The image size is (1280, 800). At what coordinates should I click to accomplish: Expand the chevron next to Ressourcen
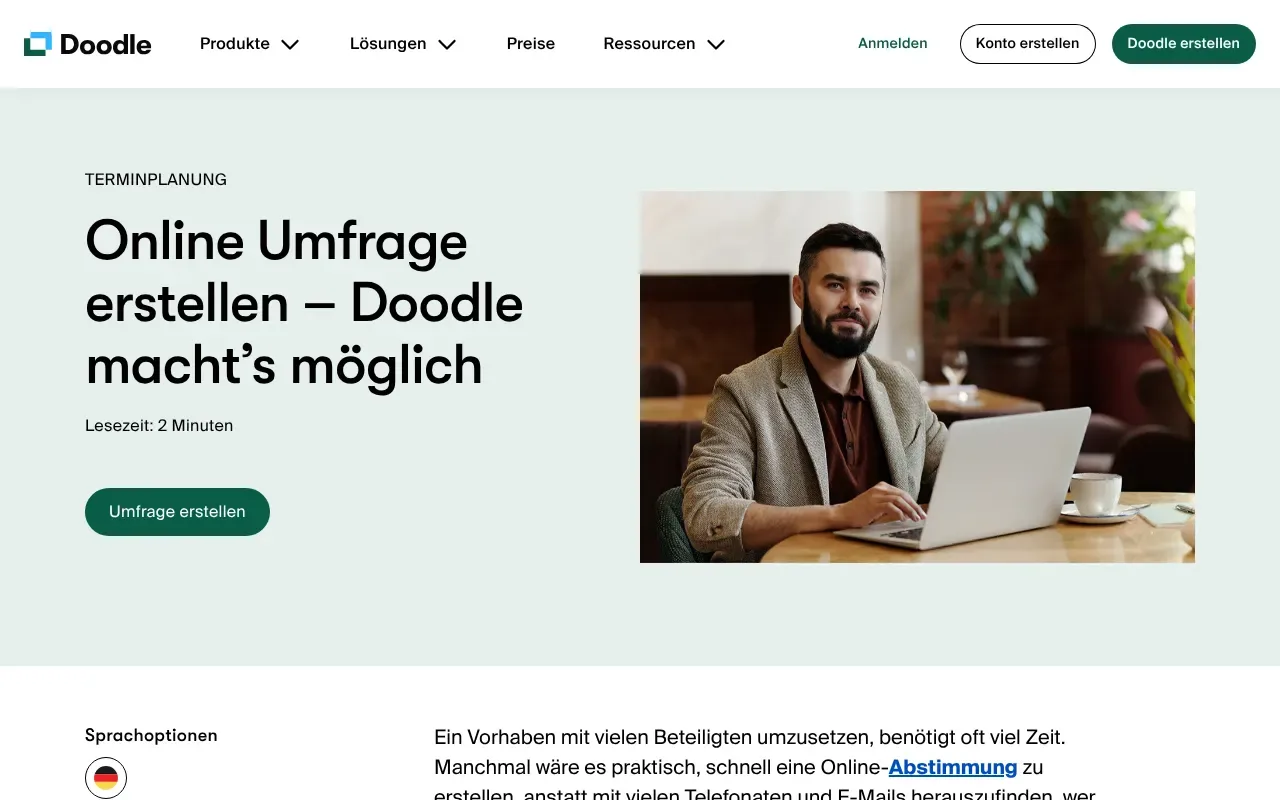[x=716, y=44]
